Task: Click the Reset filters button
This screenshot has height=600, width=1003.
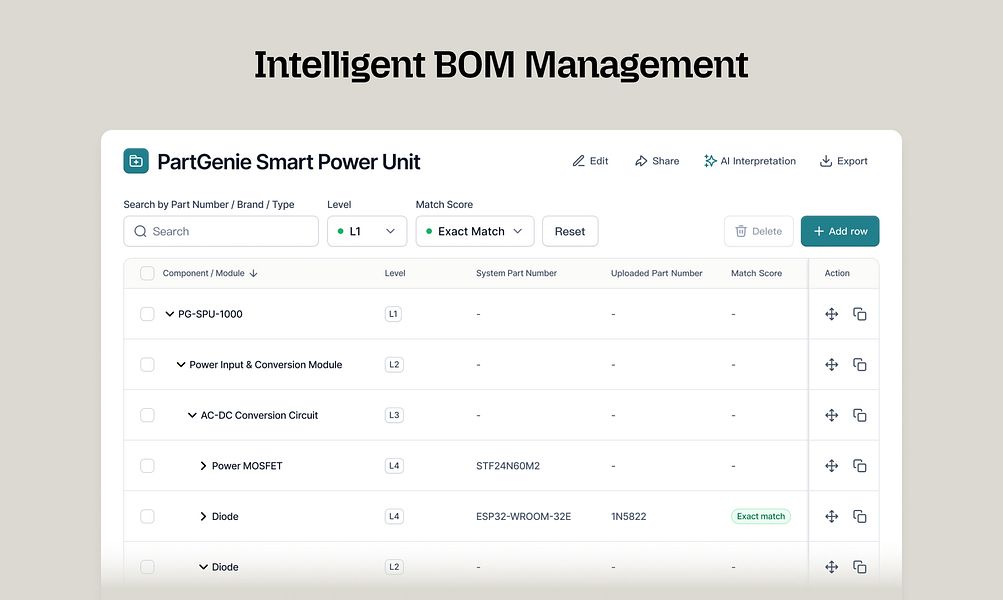Action: coord(570,231)
